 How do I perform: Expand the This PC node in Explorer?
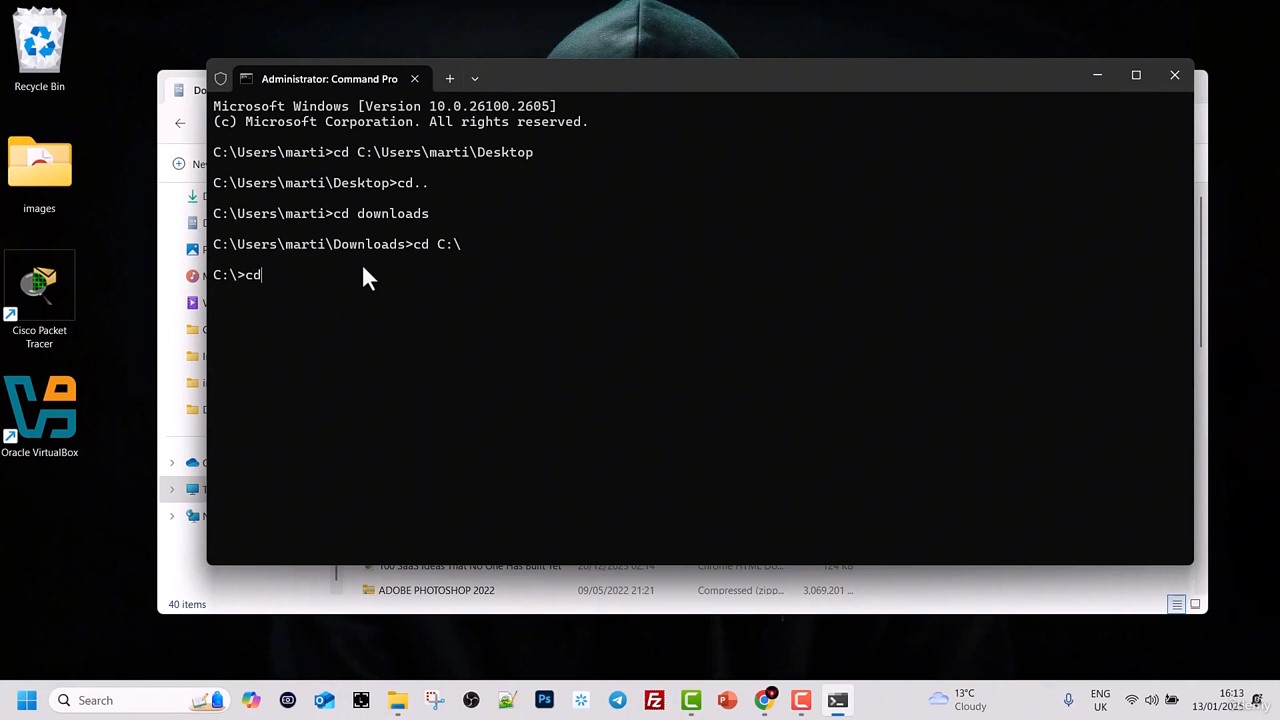pyautogui.click(x=172, y=489)
